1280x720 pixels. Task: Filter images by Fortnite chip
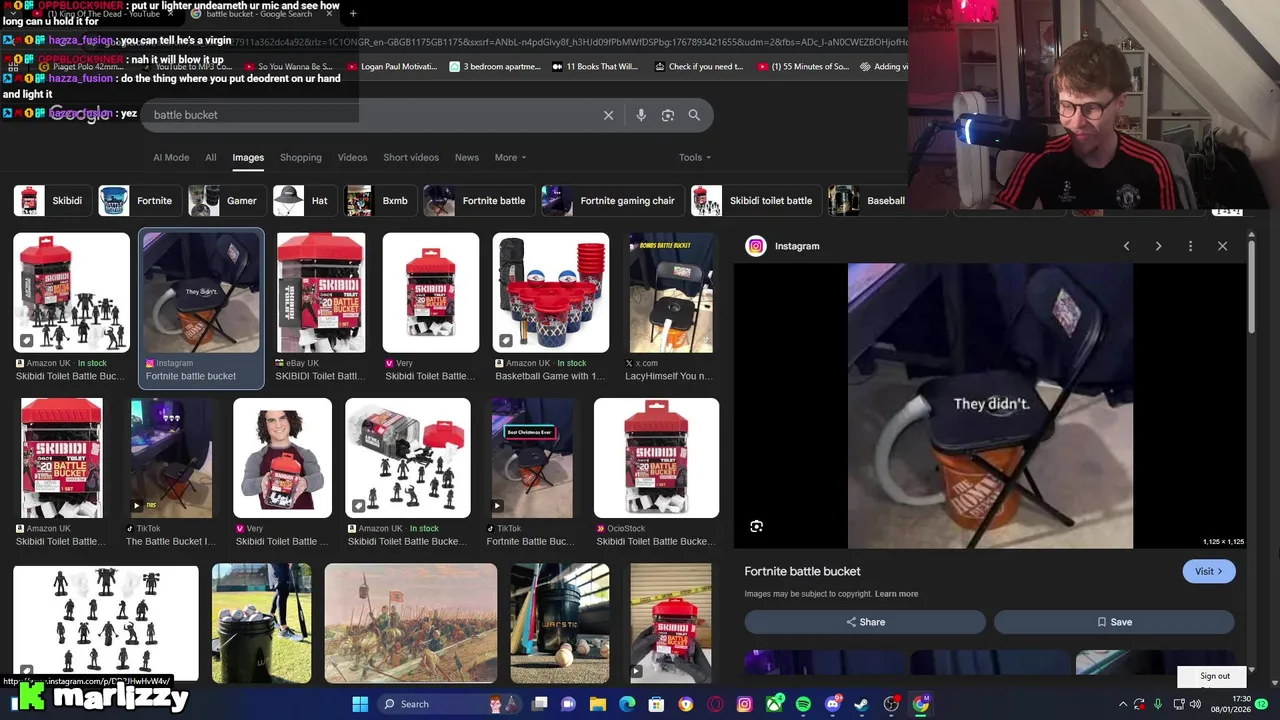click(x=140, y=201)
